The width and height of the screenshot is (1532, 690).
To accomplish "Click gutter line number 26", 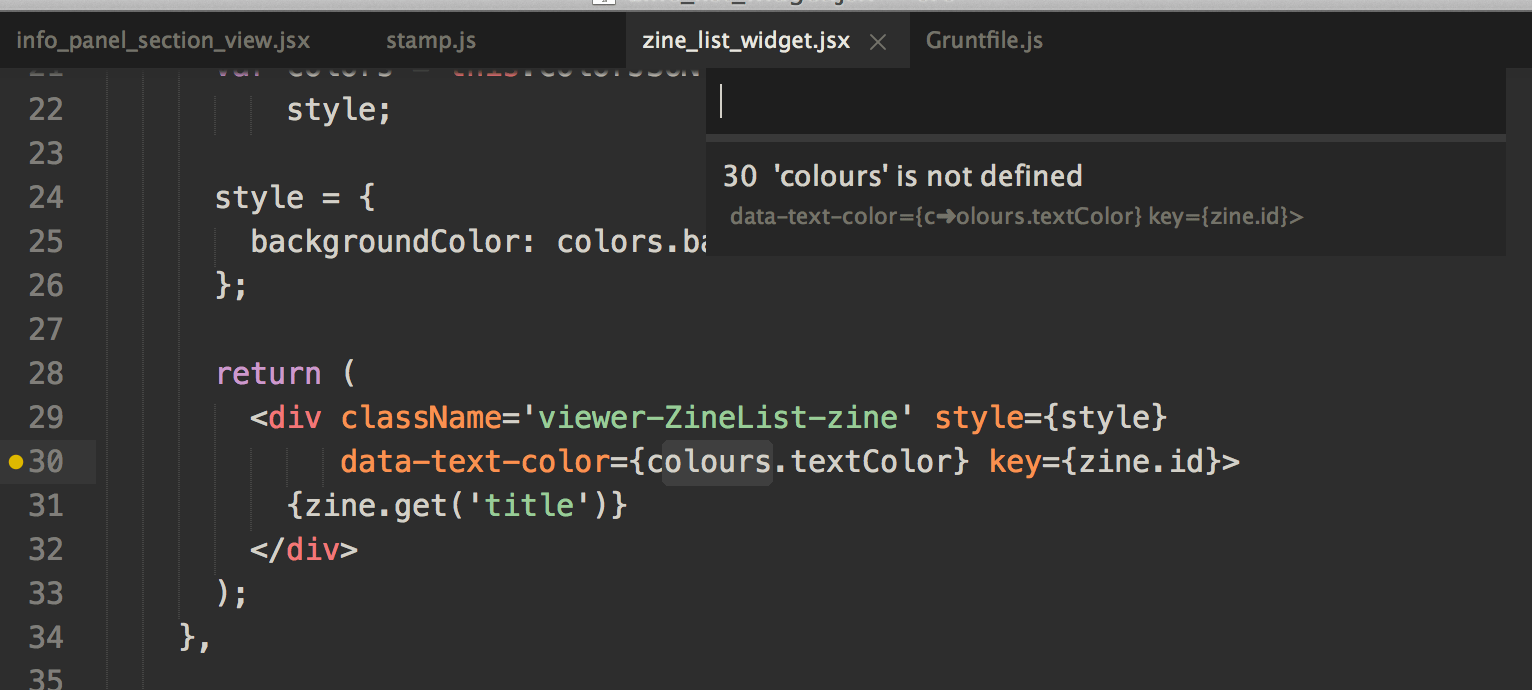I will (x=46, y=285).
